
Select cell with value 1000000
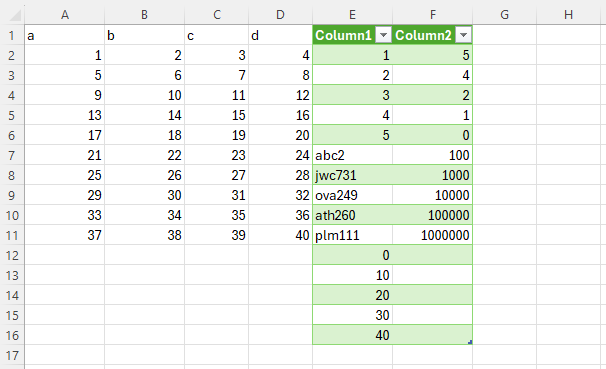point(432,235)
